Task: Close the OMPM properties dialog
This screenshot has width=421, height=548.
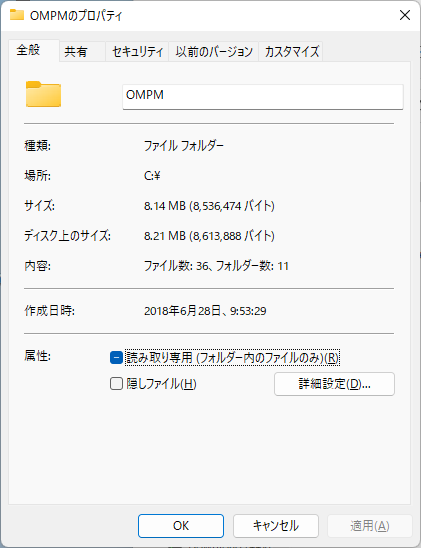Action: [405, 15]
